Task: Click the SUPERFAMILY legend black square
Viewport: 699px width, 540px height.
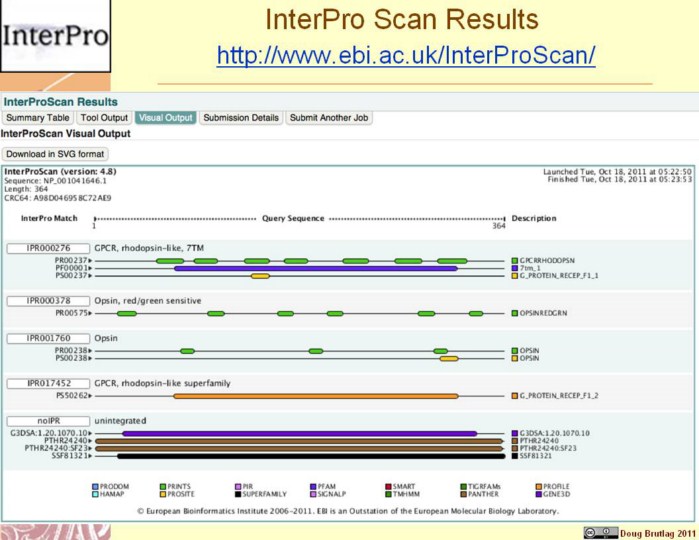Action: pyautogui.click(x=239, y=494)
